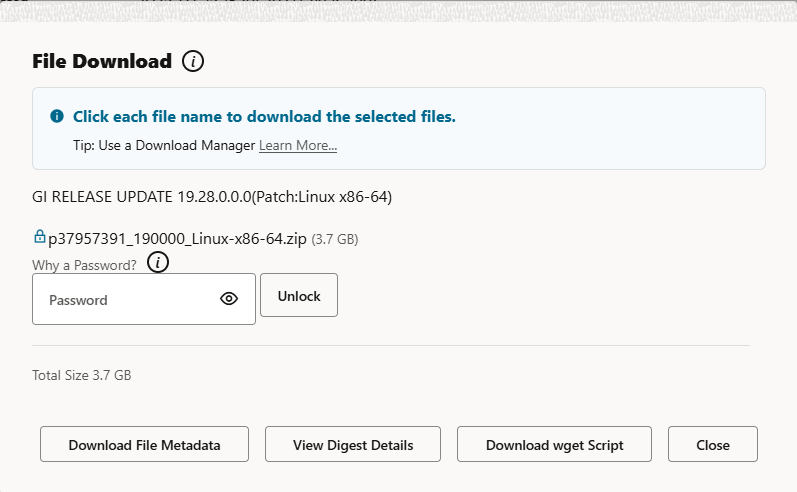This screenshot has height=492, width=797.
Task: Click Download File Metadata button
Action: pyautogui.click(x=144, y=444)
